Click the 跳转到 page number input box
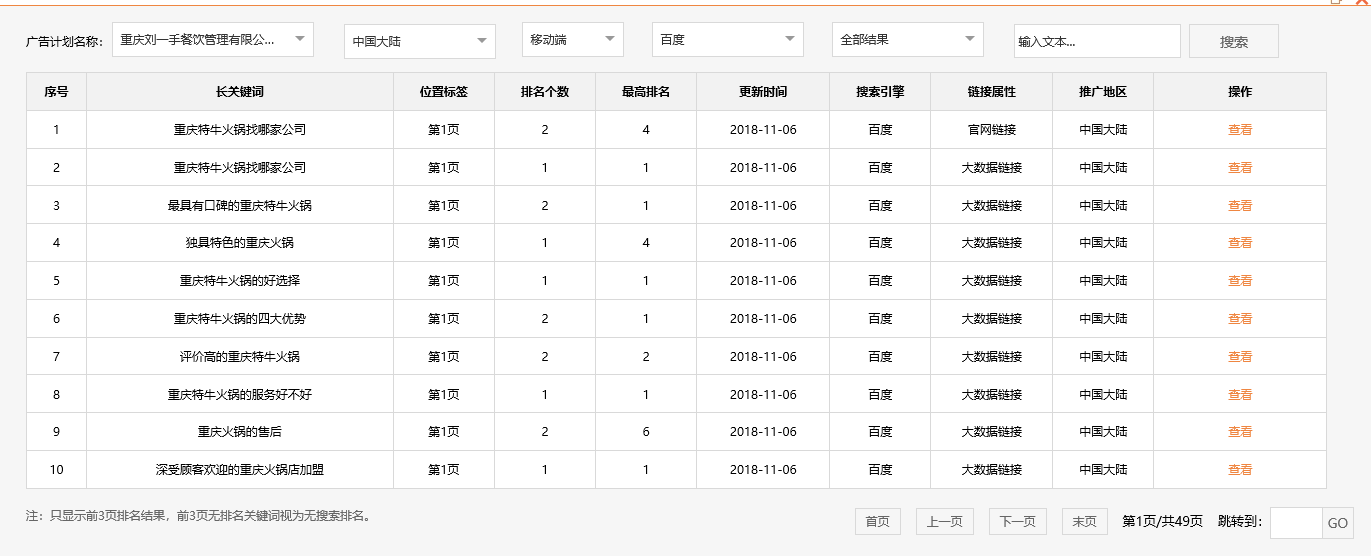This screenshot has height=556, width=1371. click(x=1296, y=523)
